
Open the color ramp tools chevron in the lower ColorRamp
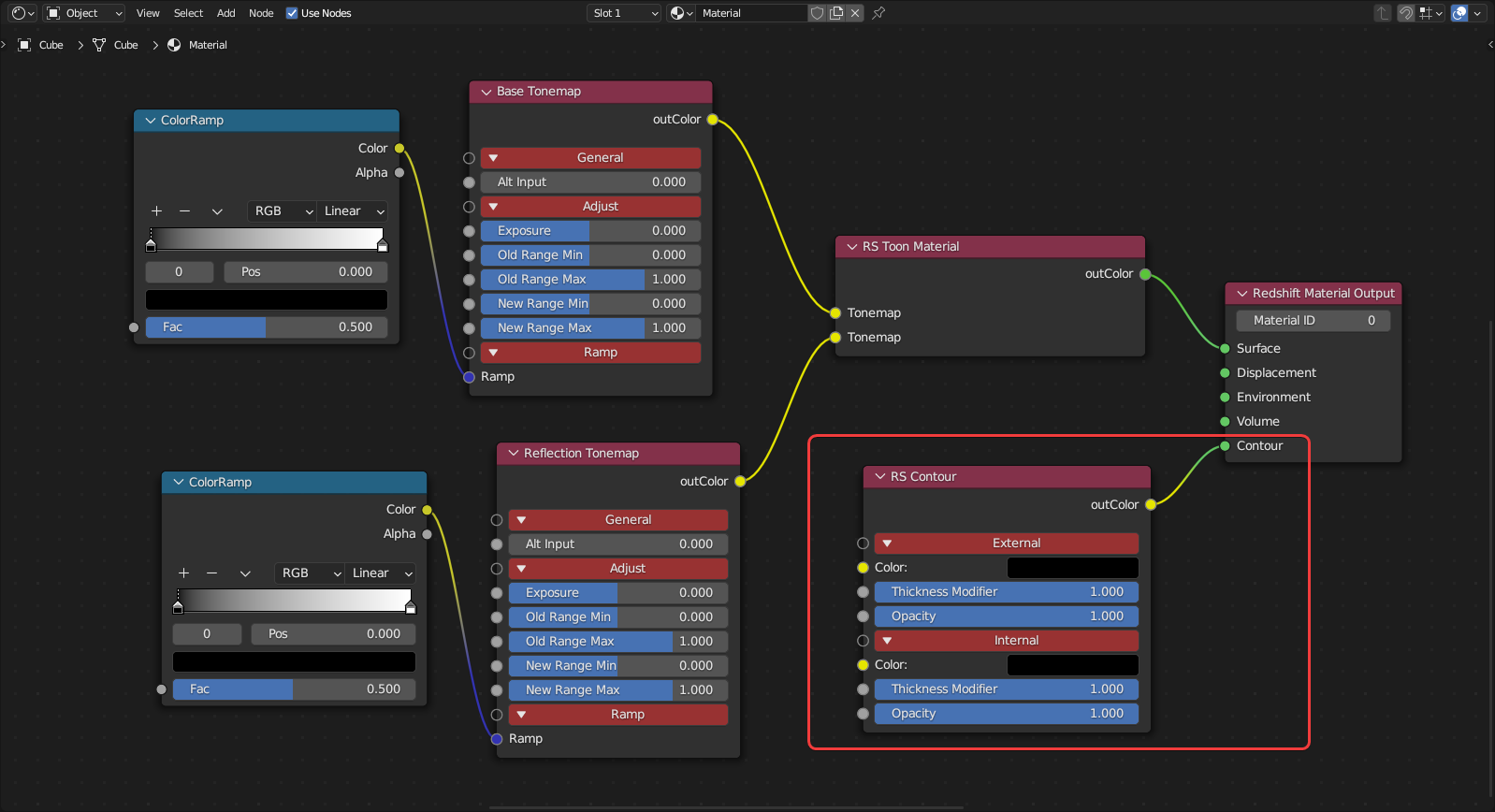pos(245,573)
